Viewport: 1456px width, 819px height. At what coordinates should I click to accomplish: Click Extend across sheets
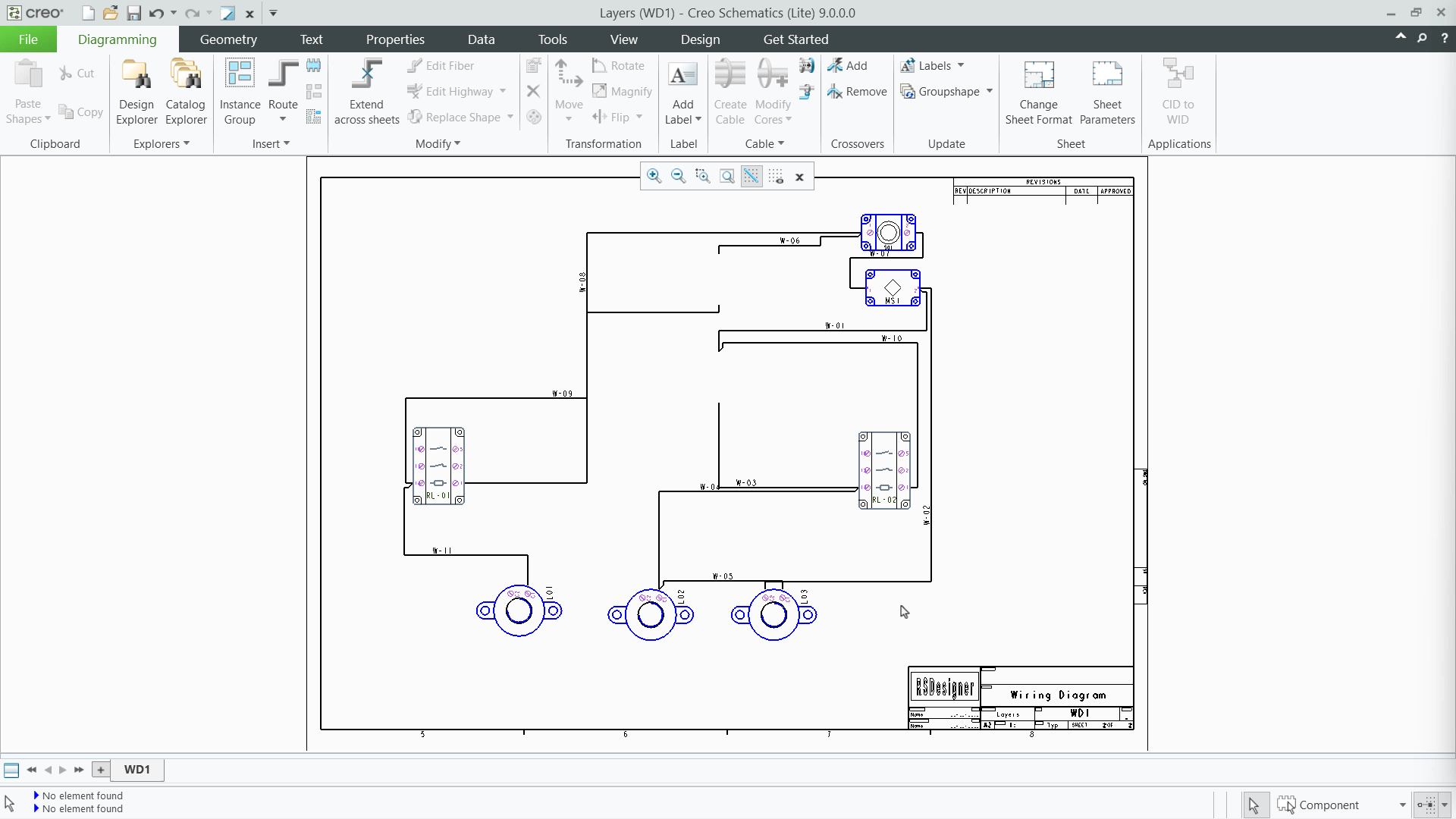367,92
